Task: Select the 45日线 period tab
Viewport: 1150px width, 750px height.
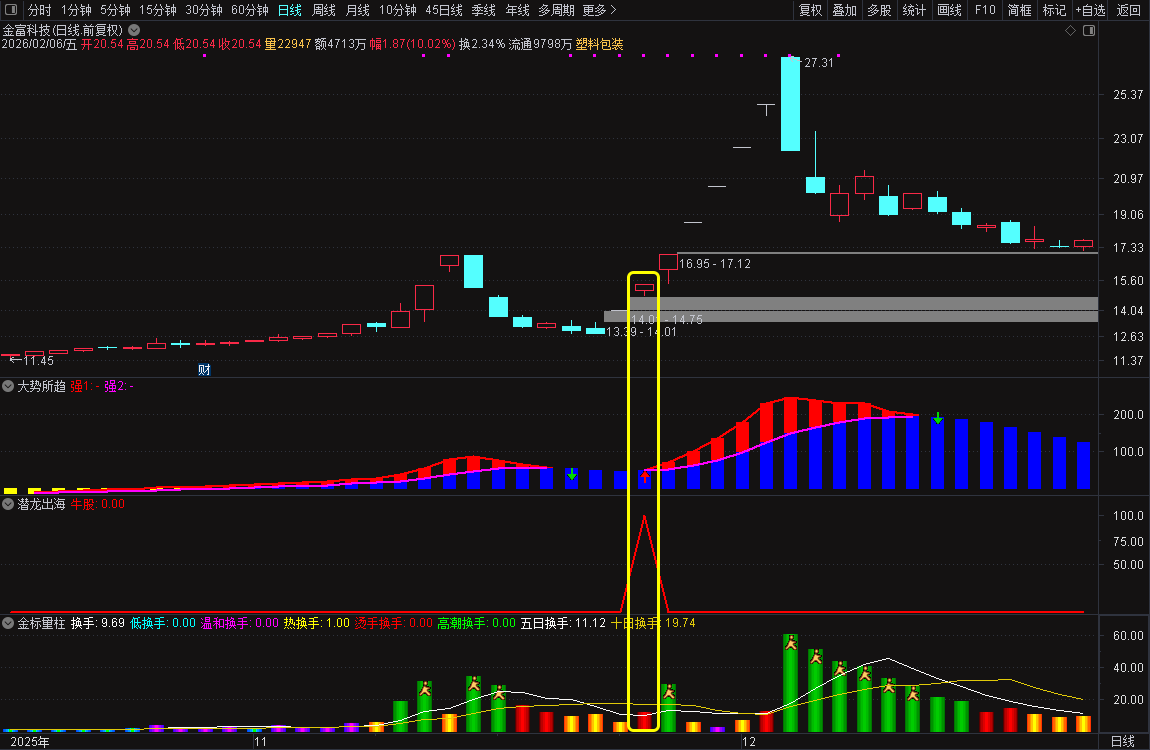Action: 444,10
